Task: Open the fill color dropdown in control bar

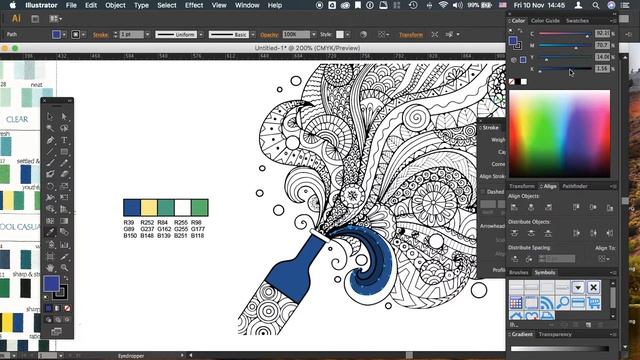Action: pos(64,35)
